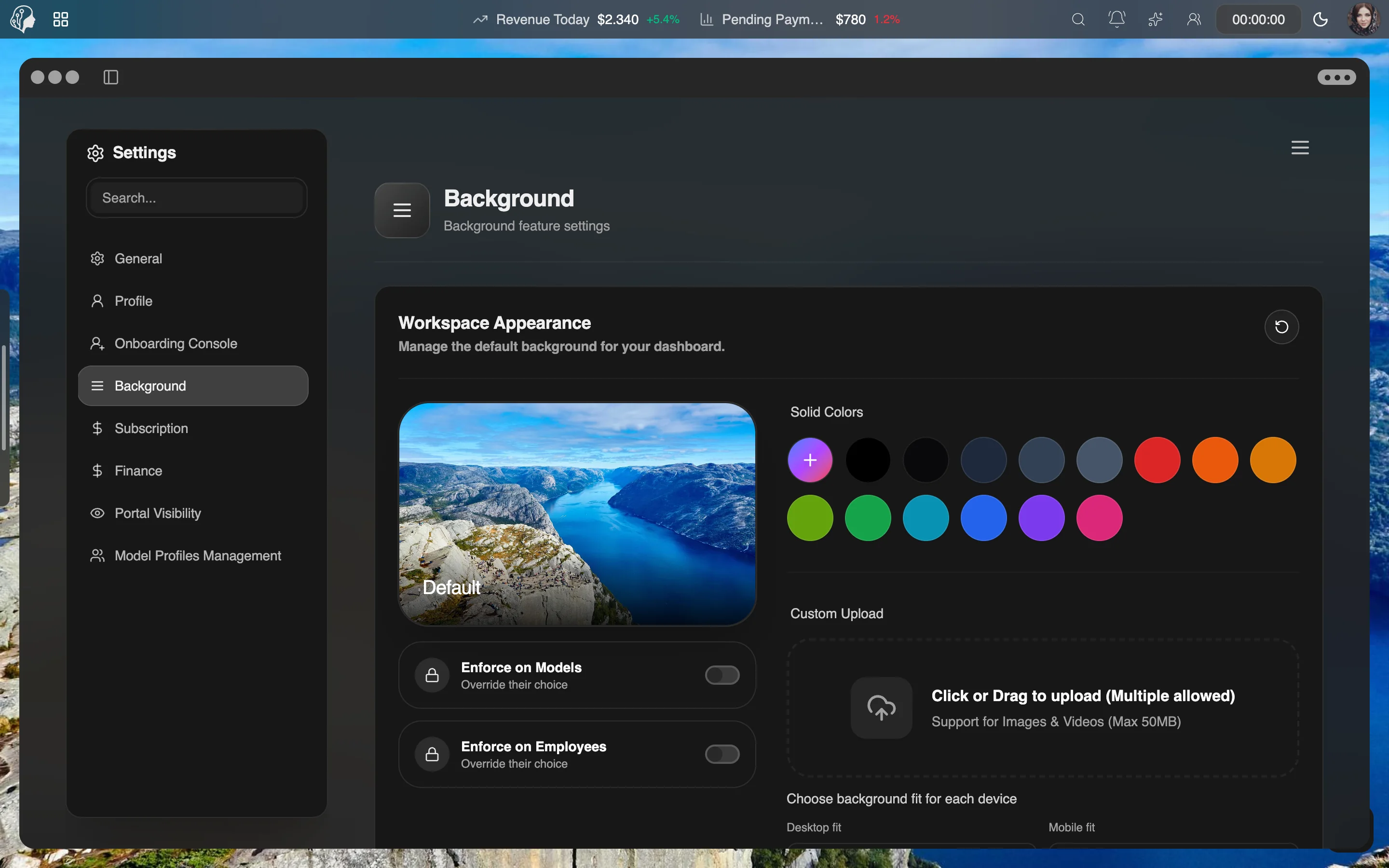
Task: Open Finance settings
Action: 193,471
